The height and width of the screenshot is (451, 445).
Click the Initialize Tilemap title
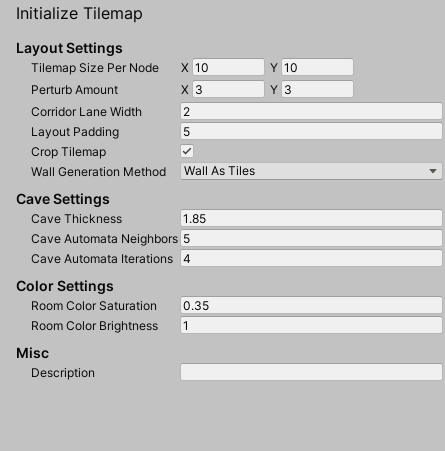79,14
